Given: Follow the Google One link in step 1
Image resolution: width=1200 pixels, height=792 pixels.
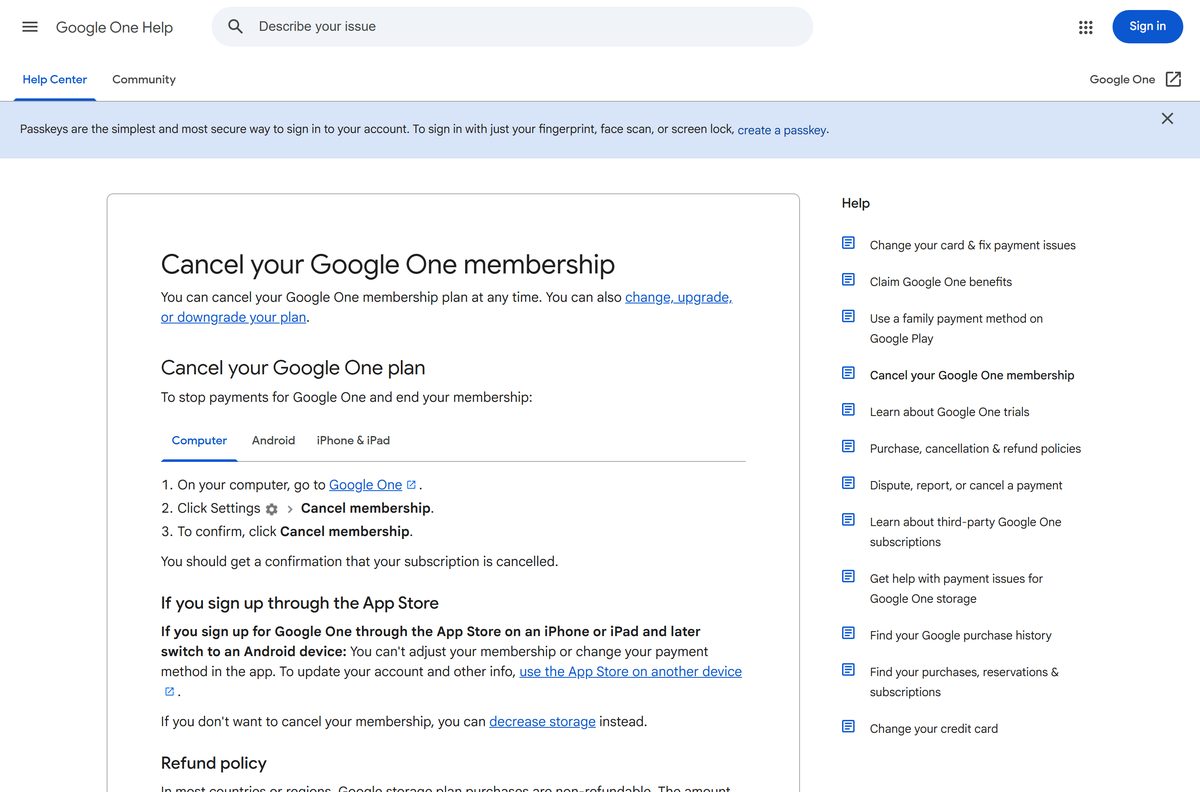Looking at the screenshot, I should (x=365, y=485).
